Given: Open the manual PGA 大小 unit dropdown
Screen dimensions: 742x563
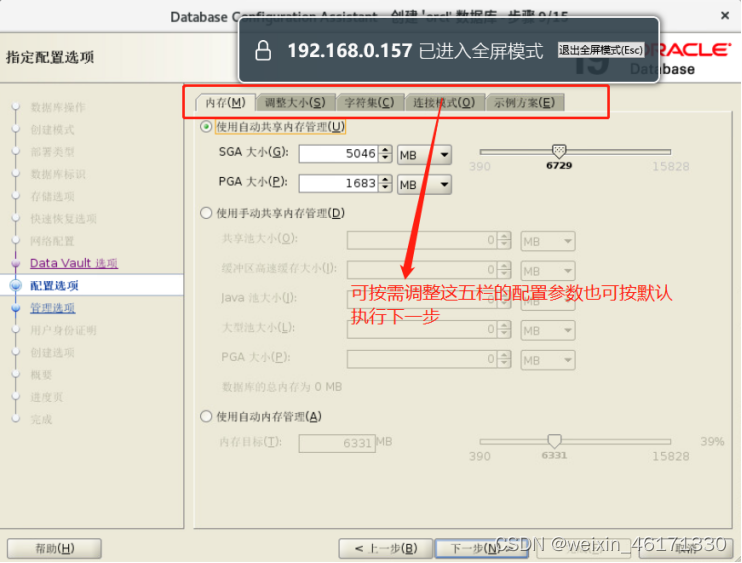Looking at the screenshot, I should [x=548, y=360].
